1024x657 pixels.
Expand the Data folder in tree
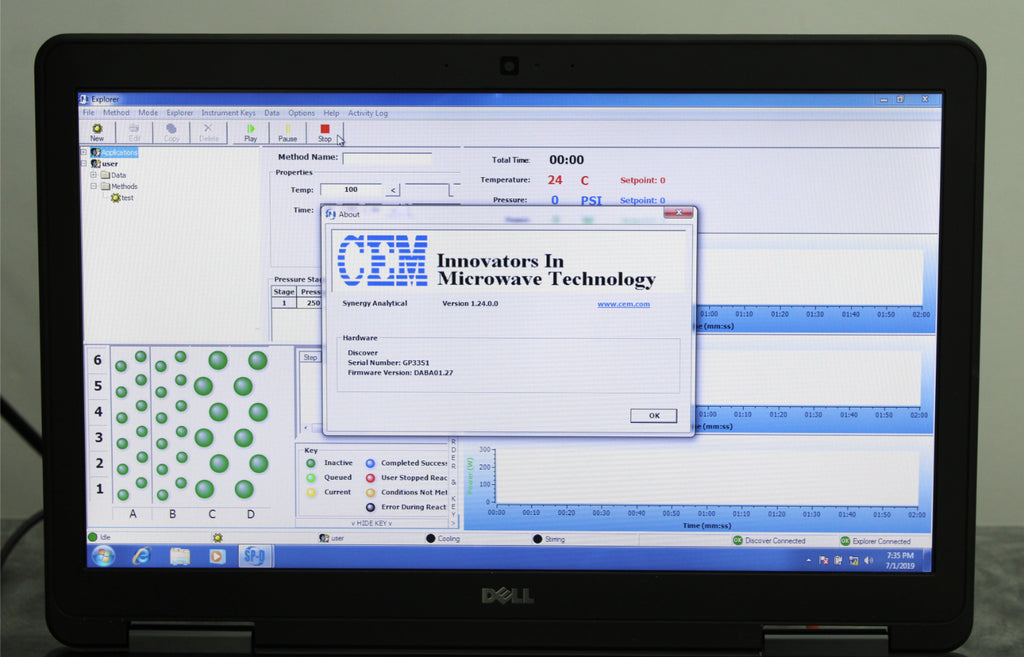click(93, 175)
